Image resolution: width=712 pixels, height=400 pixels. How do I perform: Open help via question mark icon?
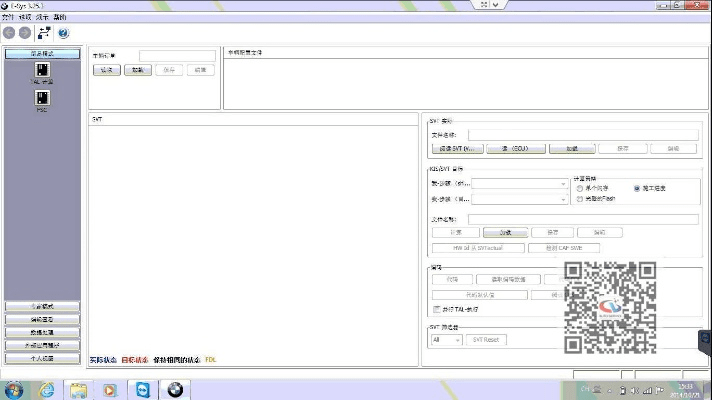(x=63, y=33)
